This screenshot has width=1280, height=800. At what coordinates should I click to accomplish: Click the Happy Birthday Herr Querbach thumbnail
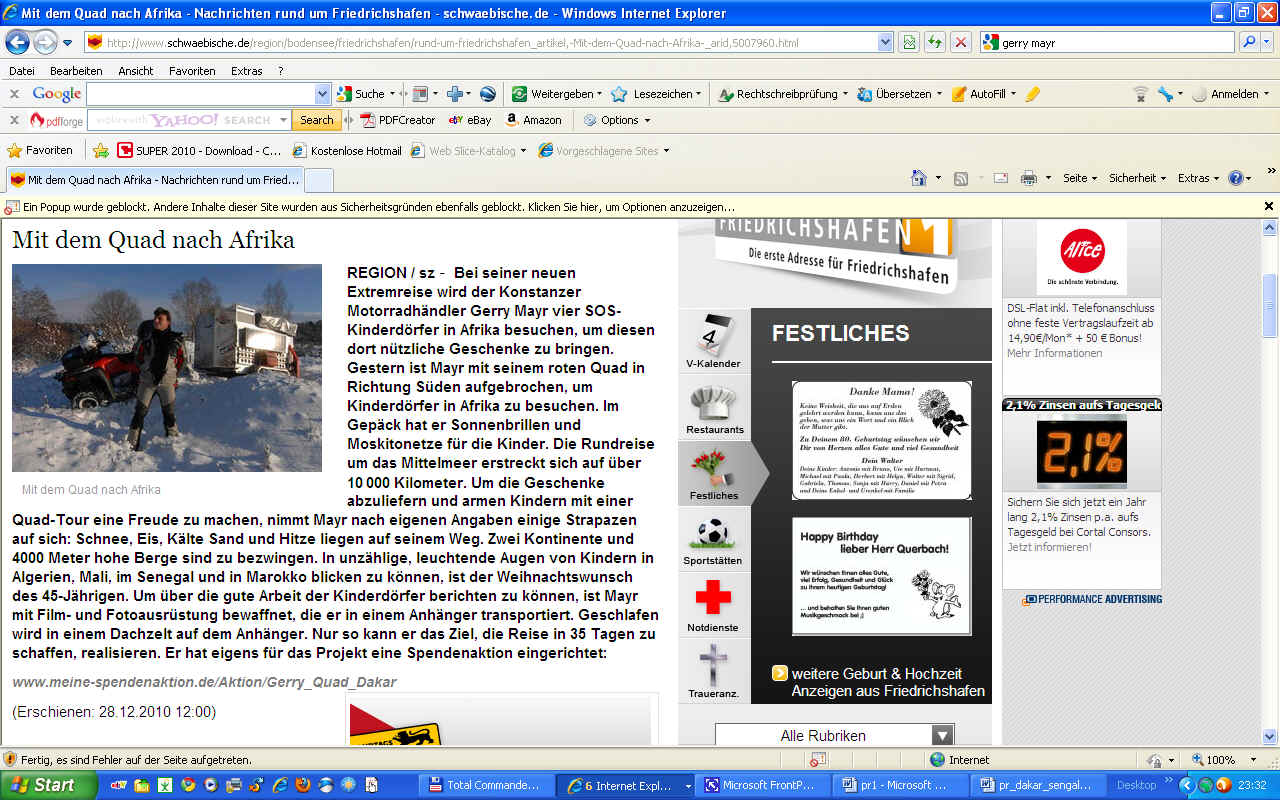881,576
